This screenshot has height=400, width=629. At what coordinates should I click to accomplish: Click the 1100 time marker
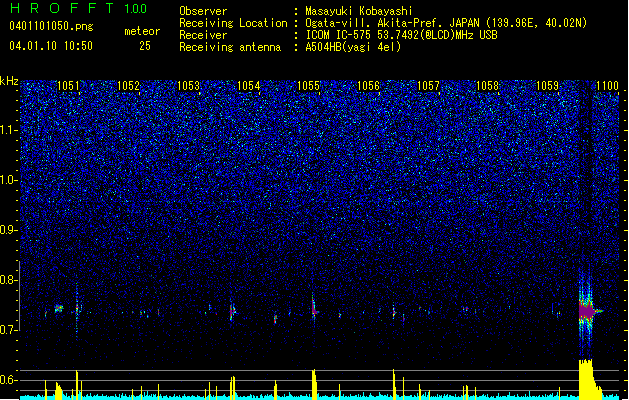point(607,86)
